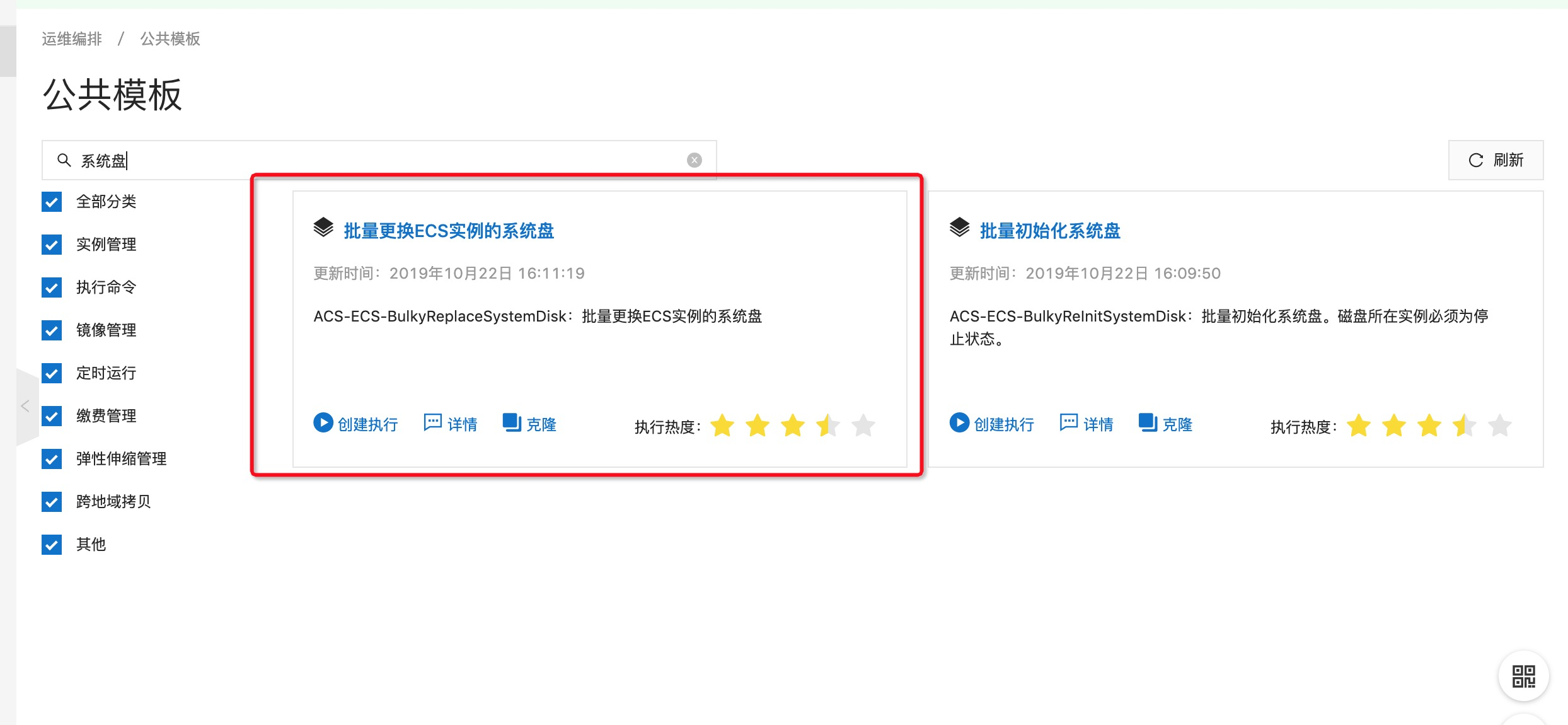Open template 批量初始化系统盘 title
Image resolution: width=1568 pixels, height=725 pixels.
point(1050,231)
